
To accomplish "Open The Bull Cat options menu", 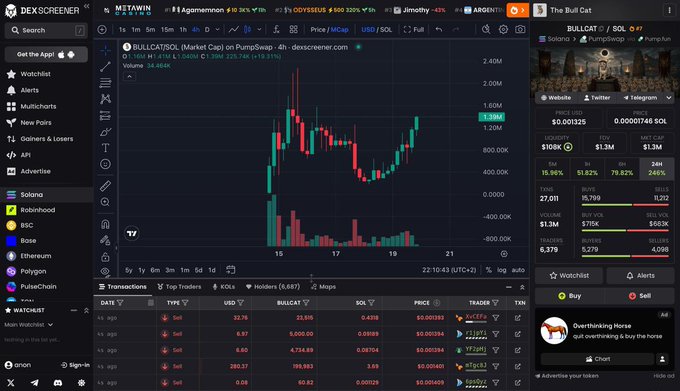I will coord(669,10).
